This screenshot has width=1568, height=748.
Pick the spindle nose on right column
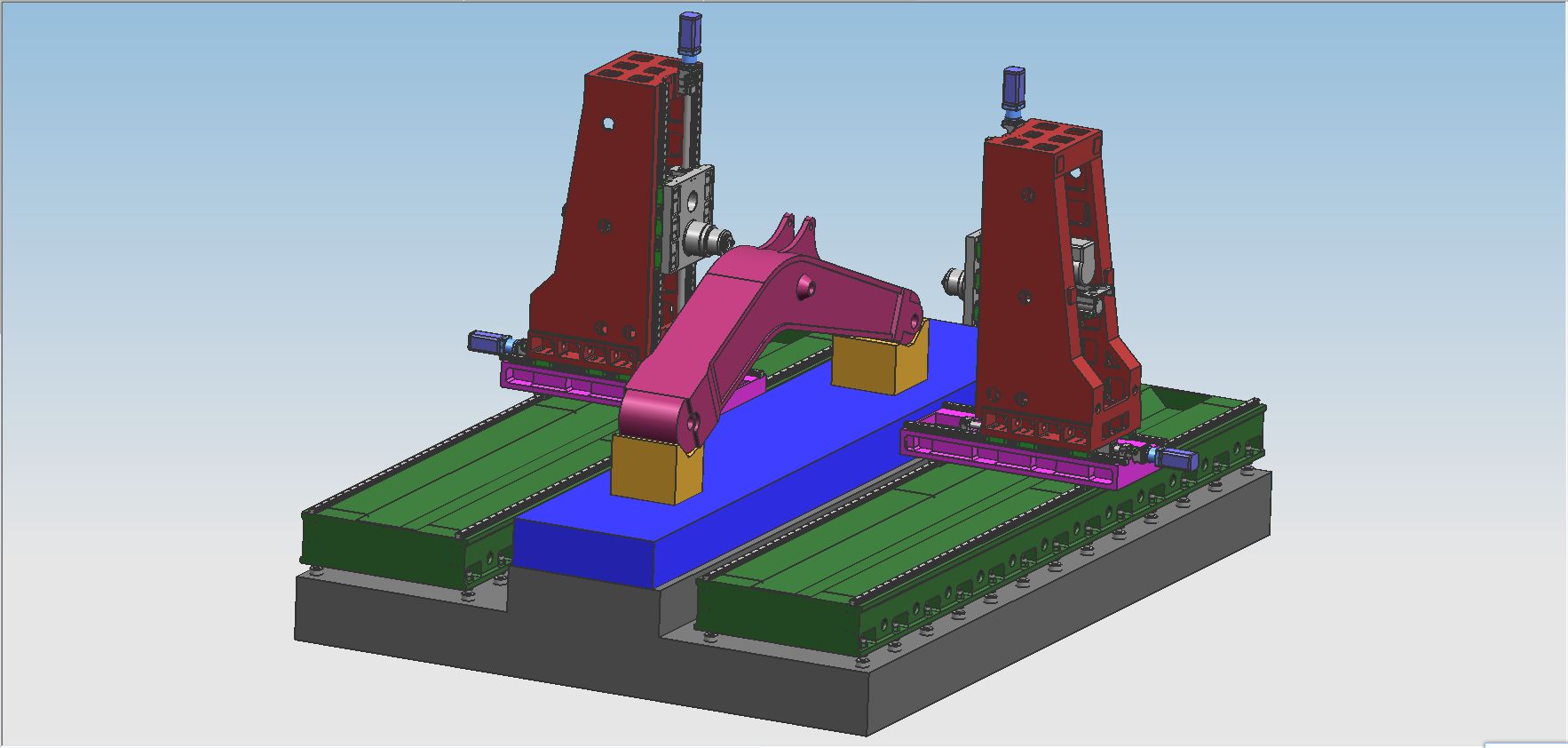point(954,283)
